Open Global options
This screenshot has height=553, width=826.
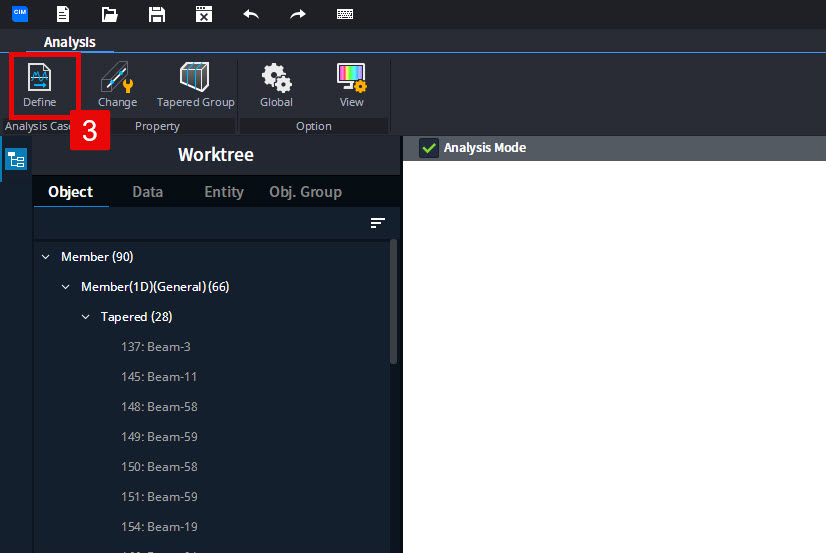(x=277, y=85)
